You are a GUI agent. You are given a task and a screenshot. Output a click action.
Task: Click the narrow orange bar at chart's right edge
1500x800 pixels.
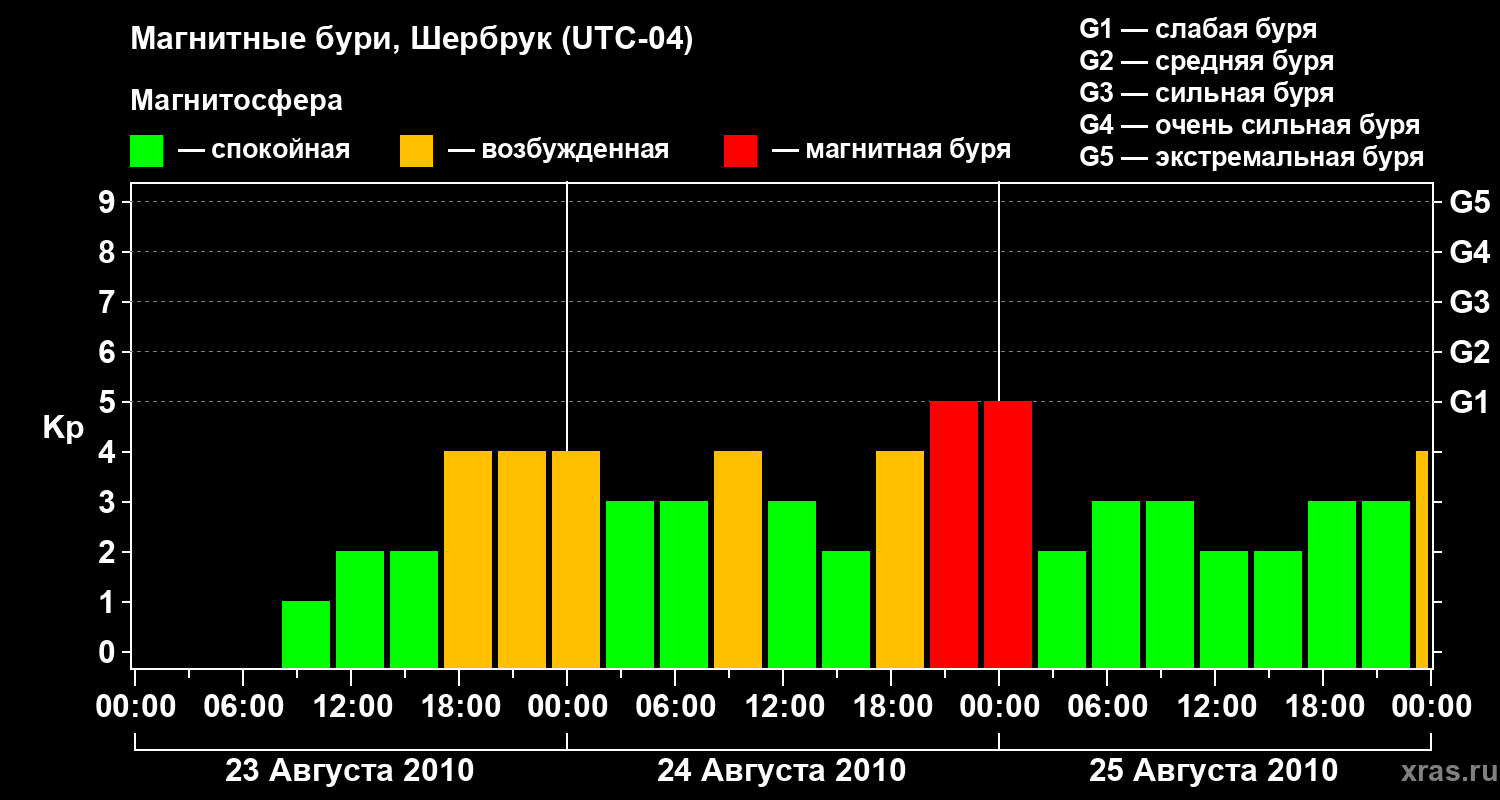pos(1422,559)
